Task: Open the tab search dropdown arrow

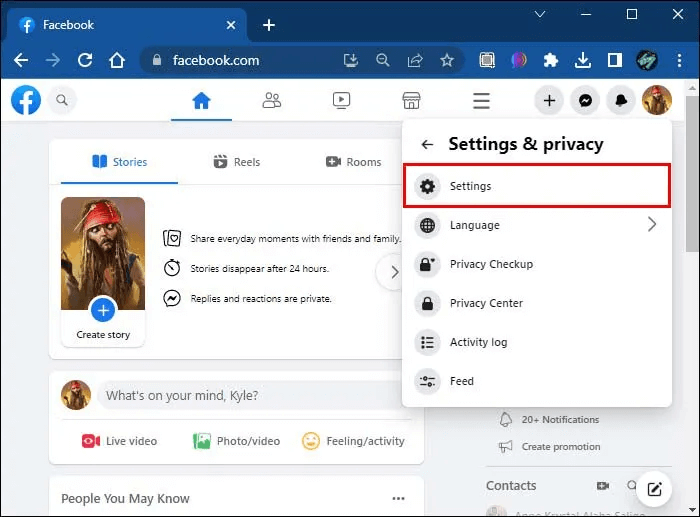Action: point(540,14)
